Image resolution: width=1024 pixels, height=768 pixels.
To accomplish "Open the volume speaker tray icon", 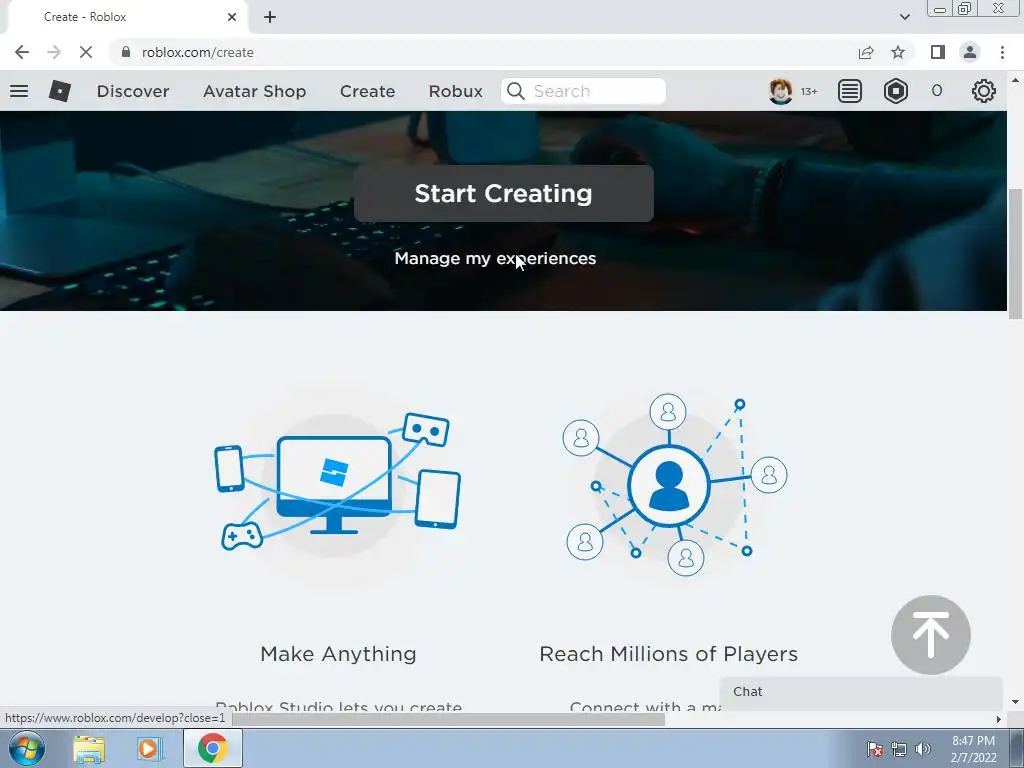I will 923,749.
